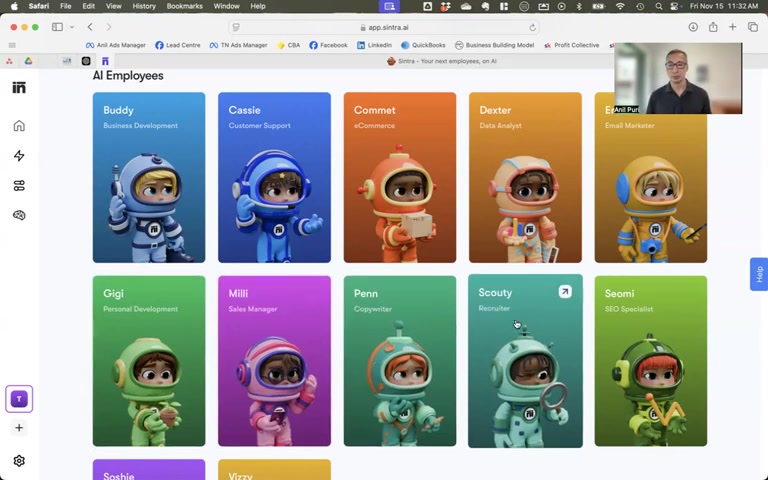Go forward with the Safari forward arrow

tap(109, 27)
